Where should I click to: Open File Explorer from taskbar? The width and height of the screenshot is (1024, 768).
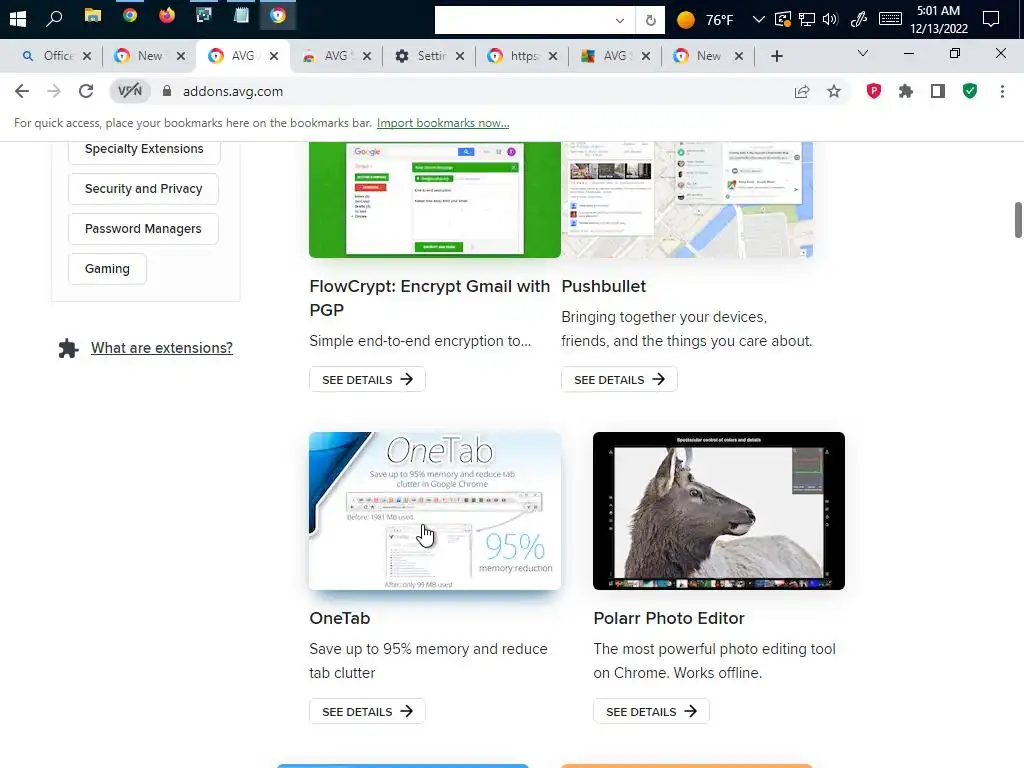tap(93, 16)
